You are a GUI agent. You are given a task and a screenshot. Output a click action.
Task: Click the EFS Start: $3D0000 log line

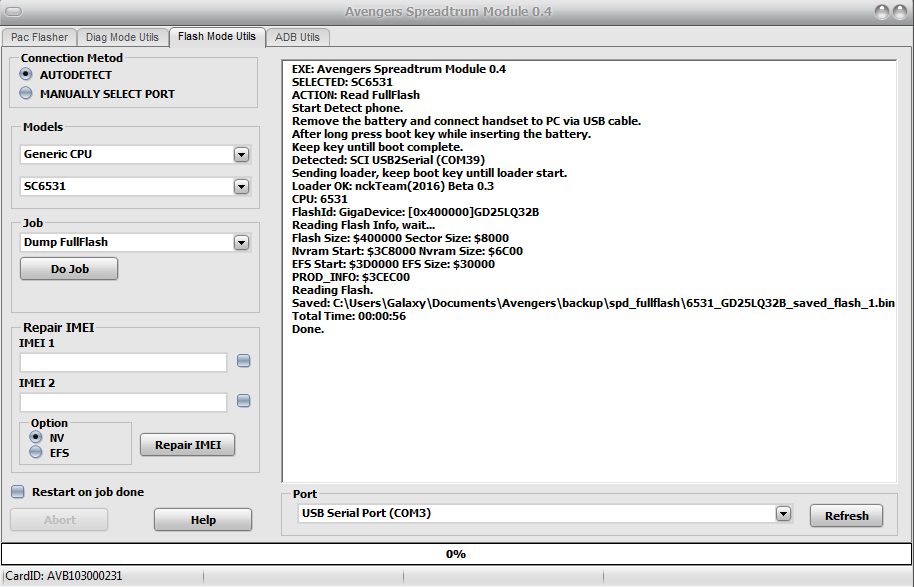(x=393, y=264)
